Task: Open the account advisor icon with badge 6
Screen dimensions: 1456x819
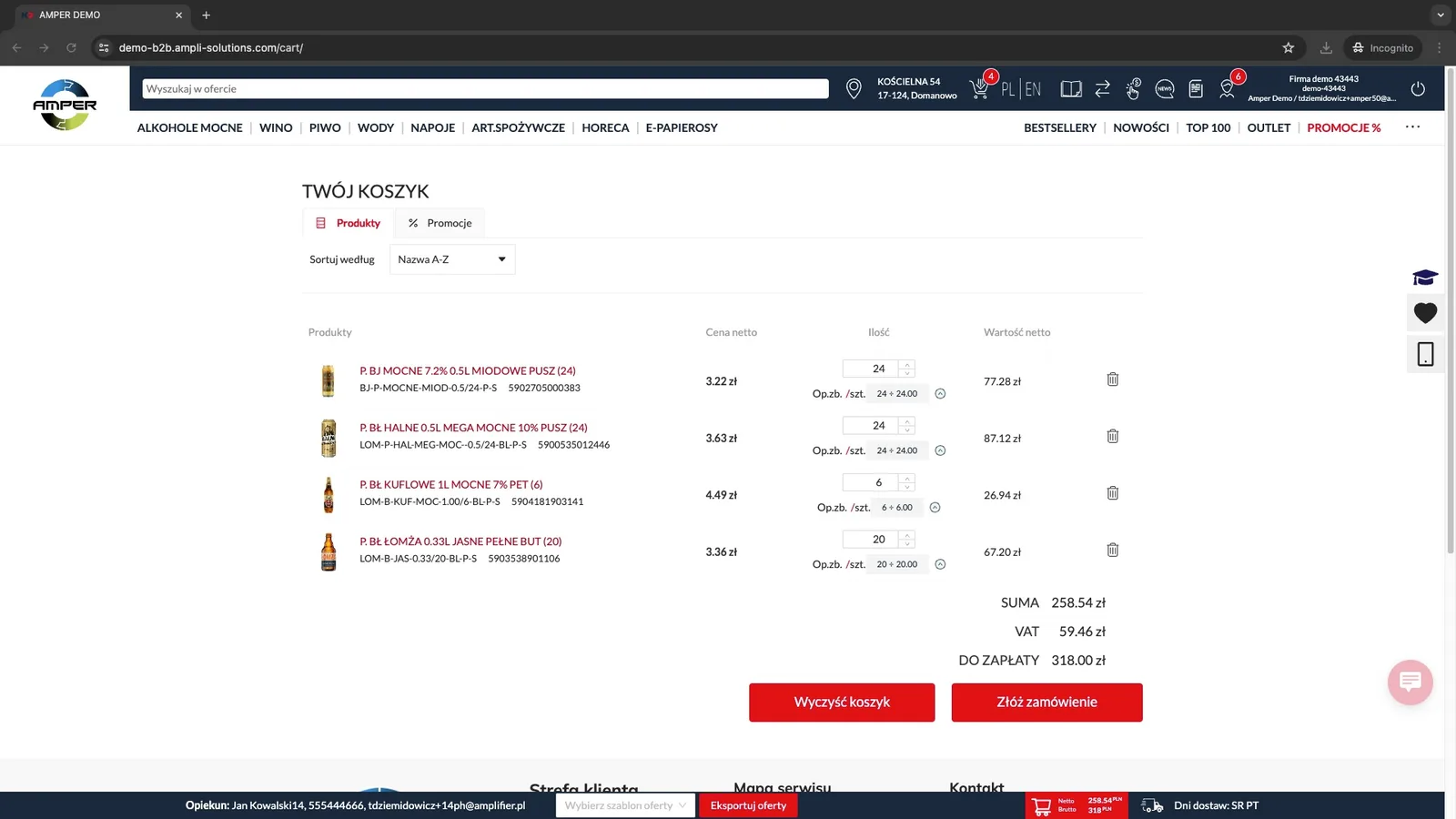Action: coord(1228,88)
